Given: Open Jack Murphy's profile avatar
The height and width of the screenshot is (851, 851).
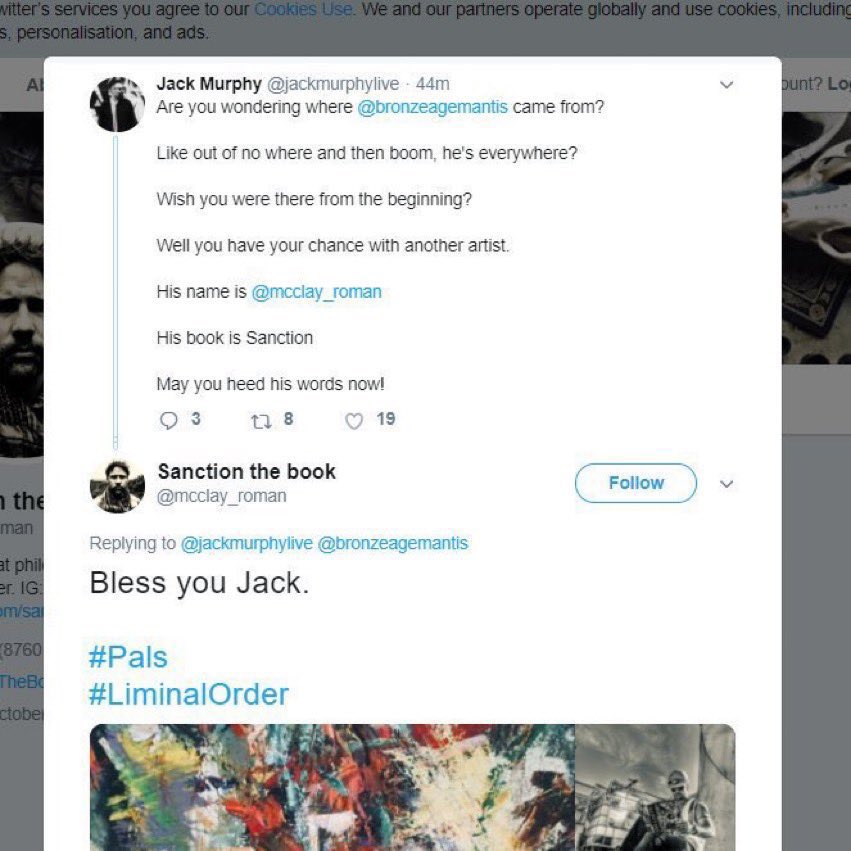Looking at the screenshot, I should coord(117,104).
